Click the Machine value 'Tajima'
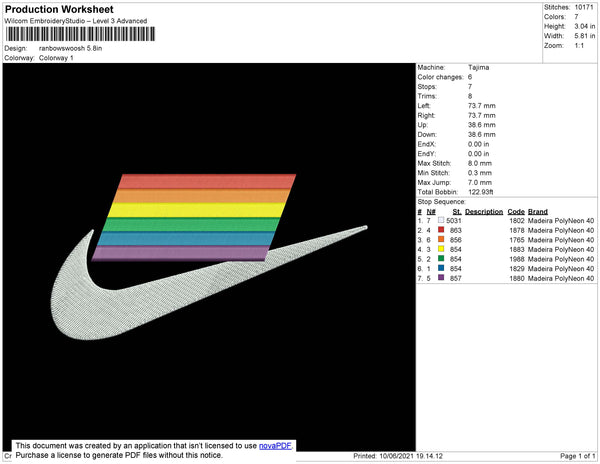The width and height of the screenshot is (600, 464). coord(479,67)
